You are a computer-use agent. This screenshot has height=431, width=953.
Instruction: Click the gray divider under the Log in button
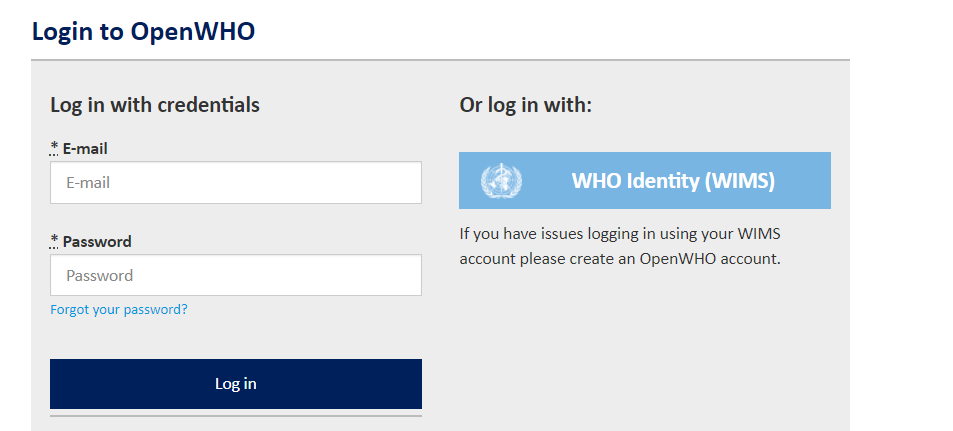point(236,416)
